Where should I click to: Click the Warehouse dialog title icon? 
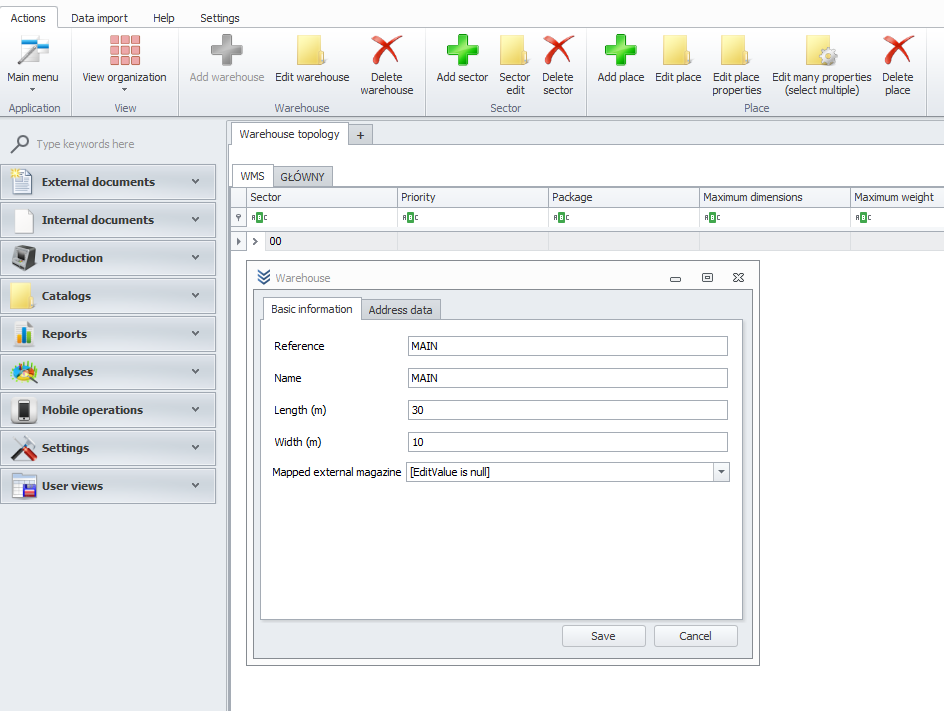point(264,277)
